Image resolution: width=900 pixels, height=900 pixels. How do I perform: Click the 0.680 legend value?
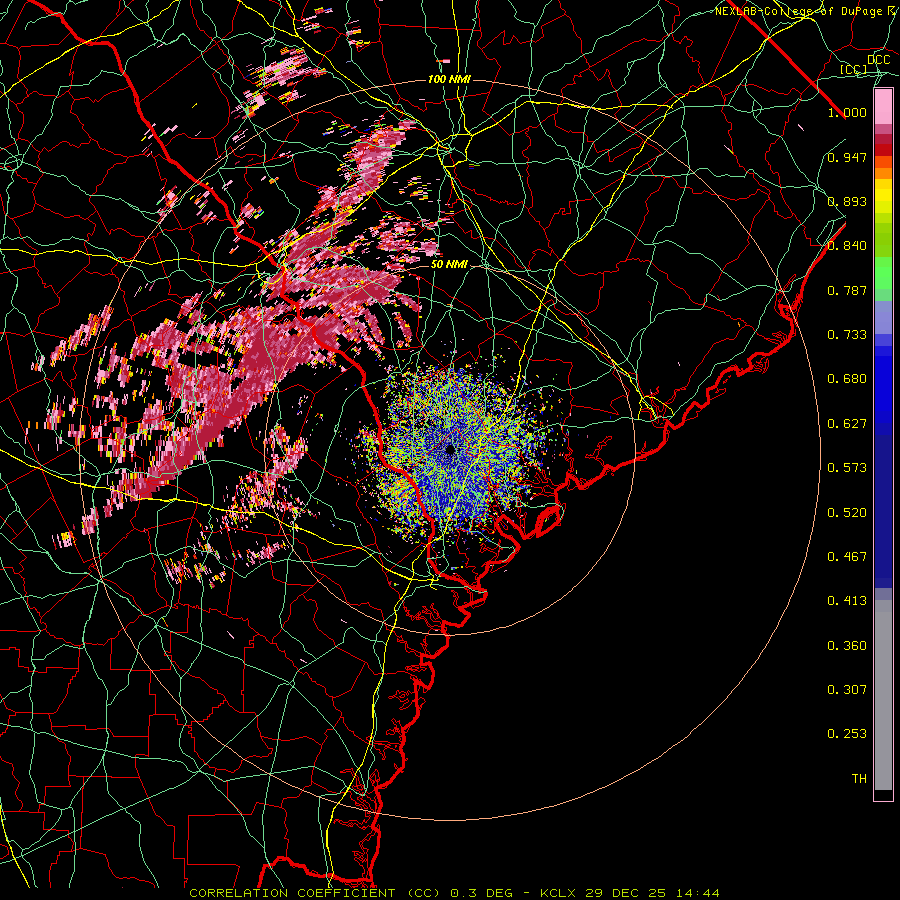[x=847, y=379]
